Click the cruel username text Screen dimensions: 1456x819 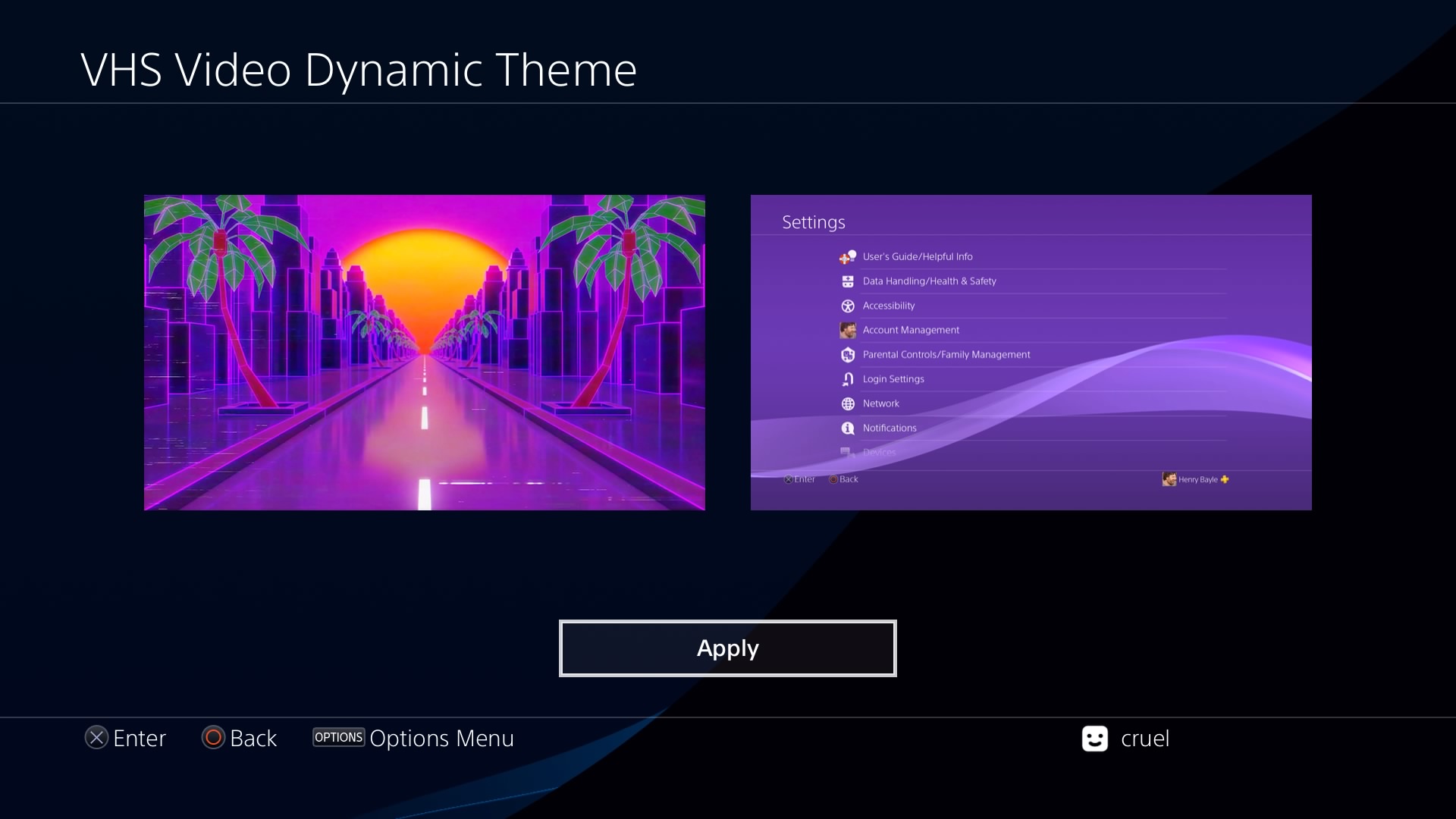click(1144, 738)
